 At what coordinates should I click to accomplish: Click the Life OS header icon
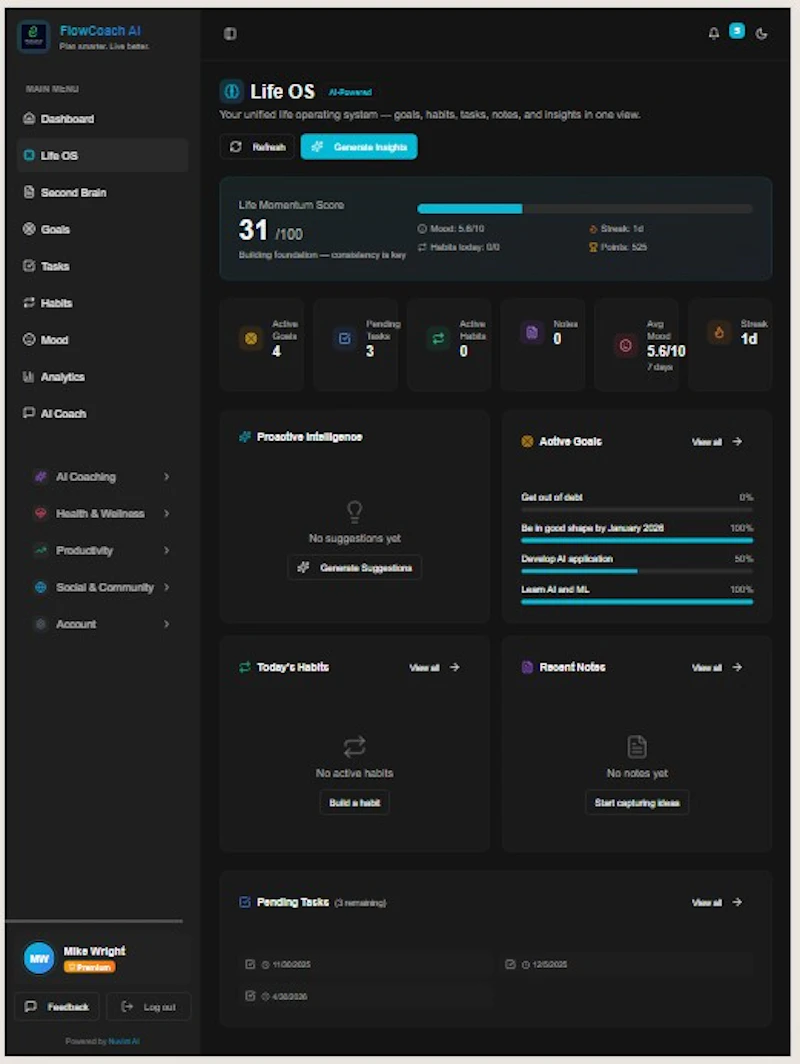[231, 91]
